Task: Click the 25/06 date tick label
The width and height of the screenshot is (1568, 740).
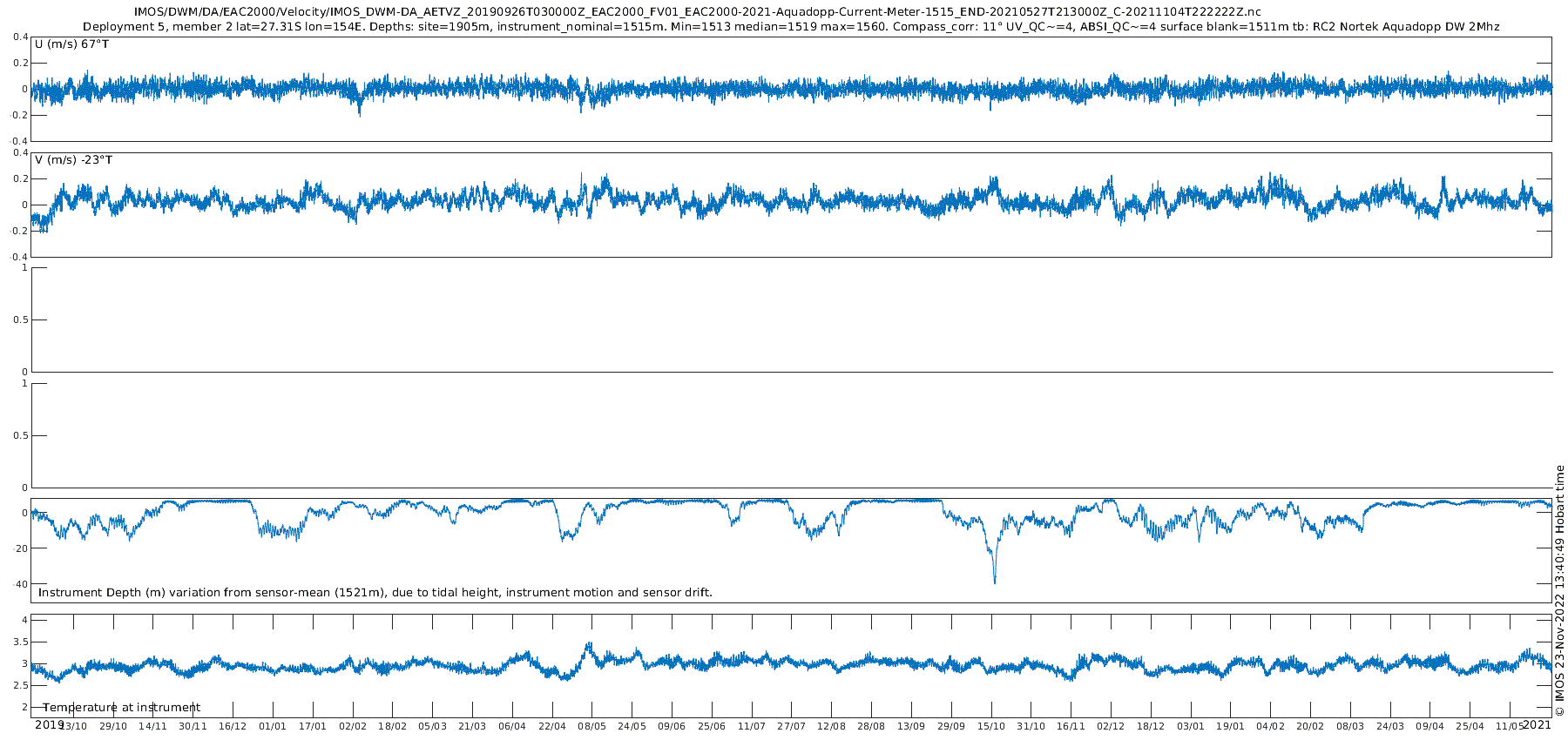Action: tap(712, 726)
